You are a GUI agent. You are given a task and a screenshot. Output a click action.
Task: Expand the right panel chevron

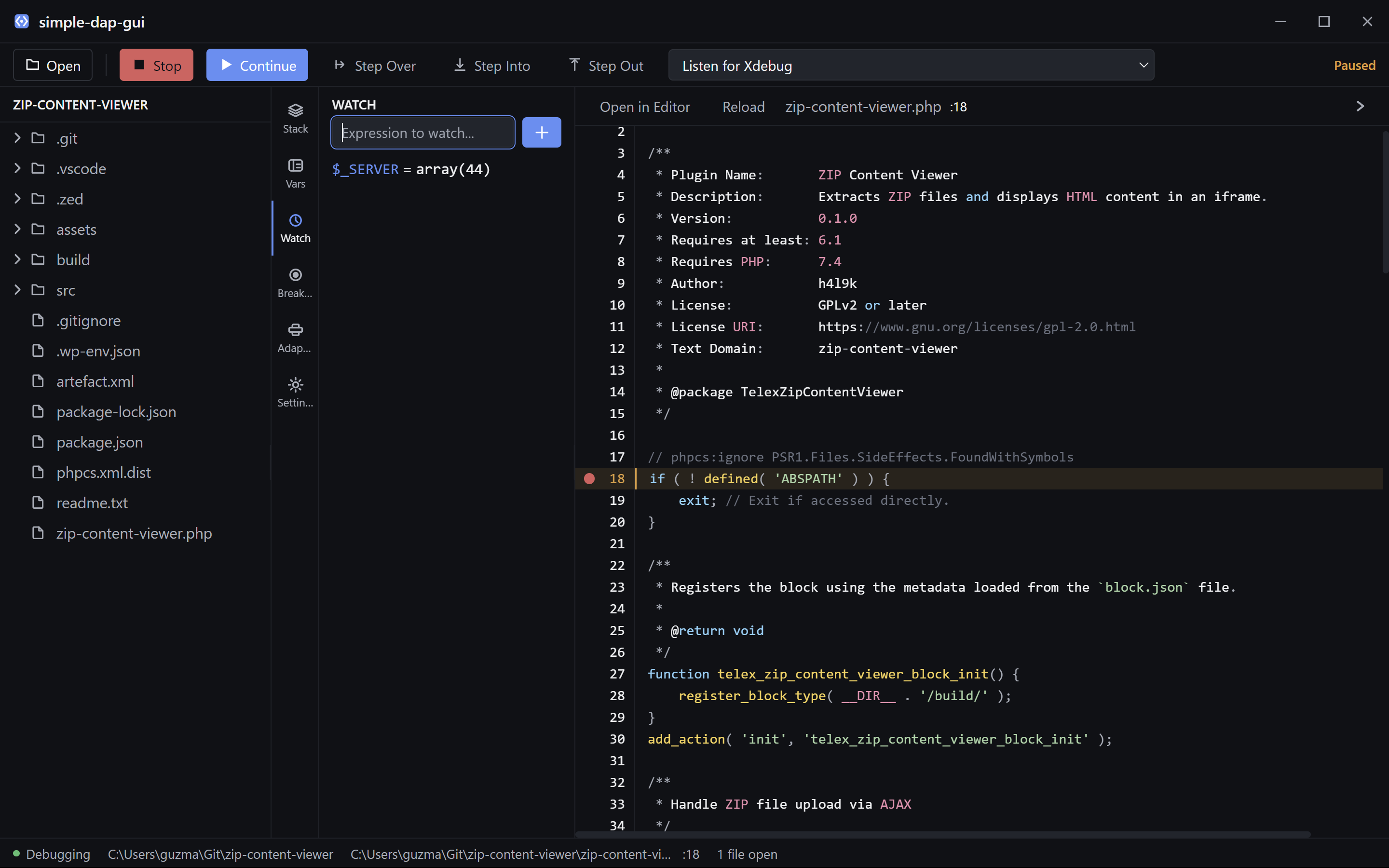point(1360,107)
